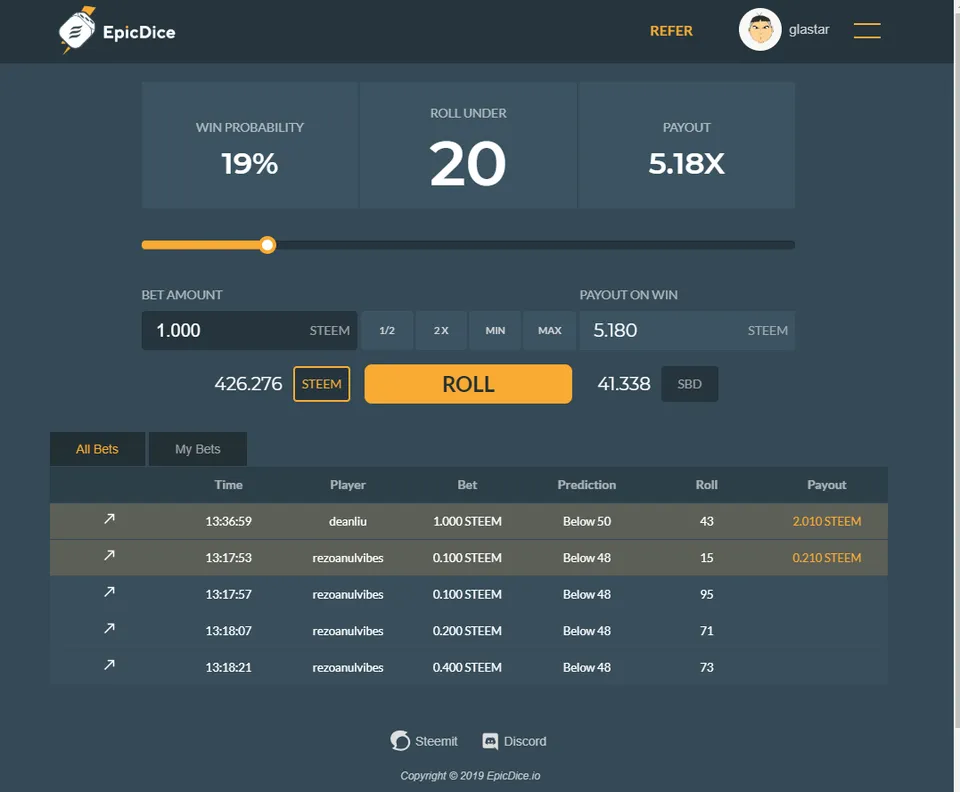This screenshot has width=960, height=792.
Task: Click the Time column header
Action: coord(228,485)
